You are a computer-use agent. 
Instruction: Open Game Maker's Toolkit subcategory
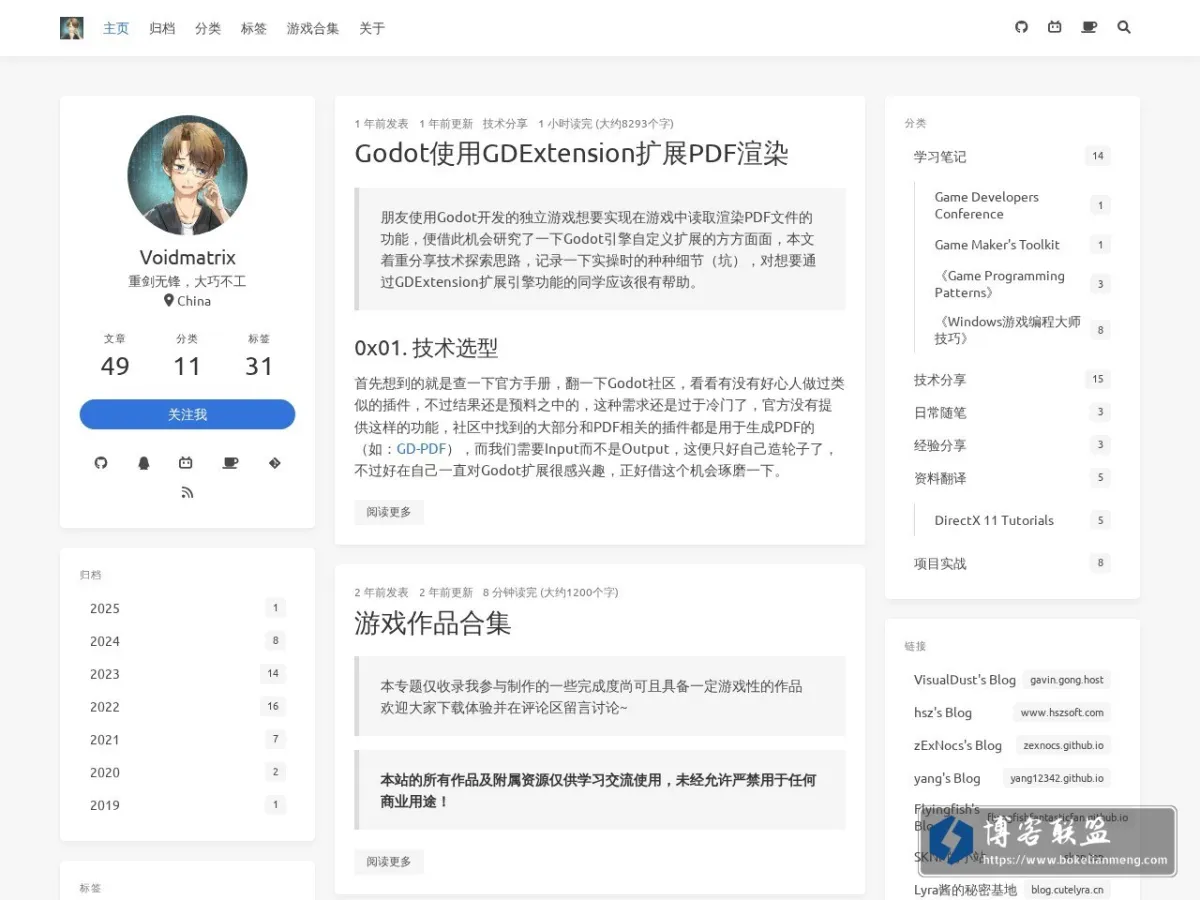pyautogui.click(x=1021, y=244)
